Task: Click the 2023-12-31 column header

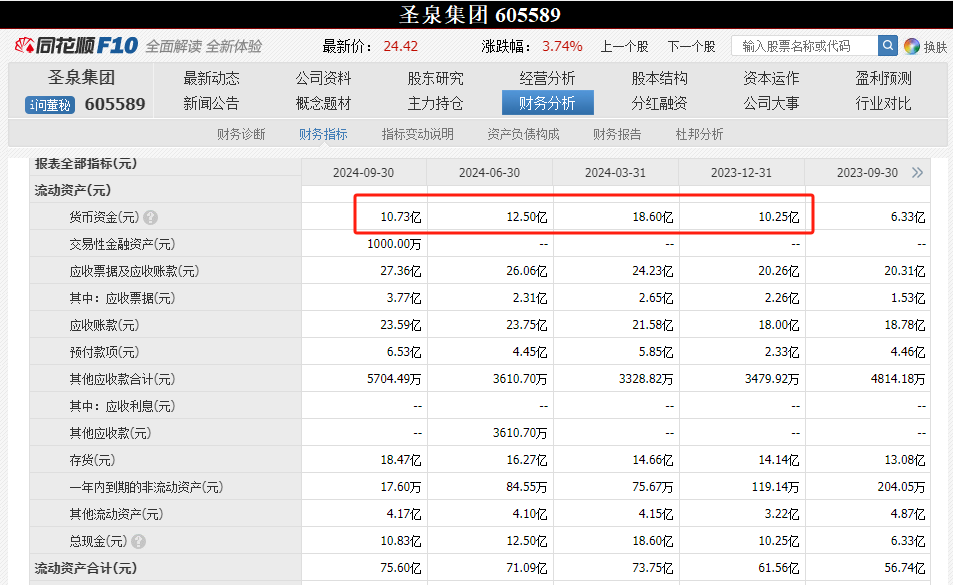Action: [x=741, y=173]
